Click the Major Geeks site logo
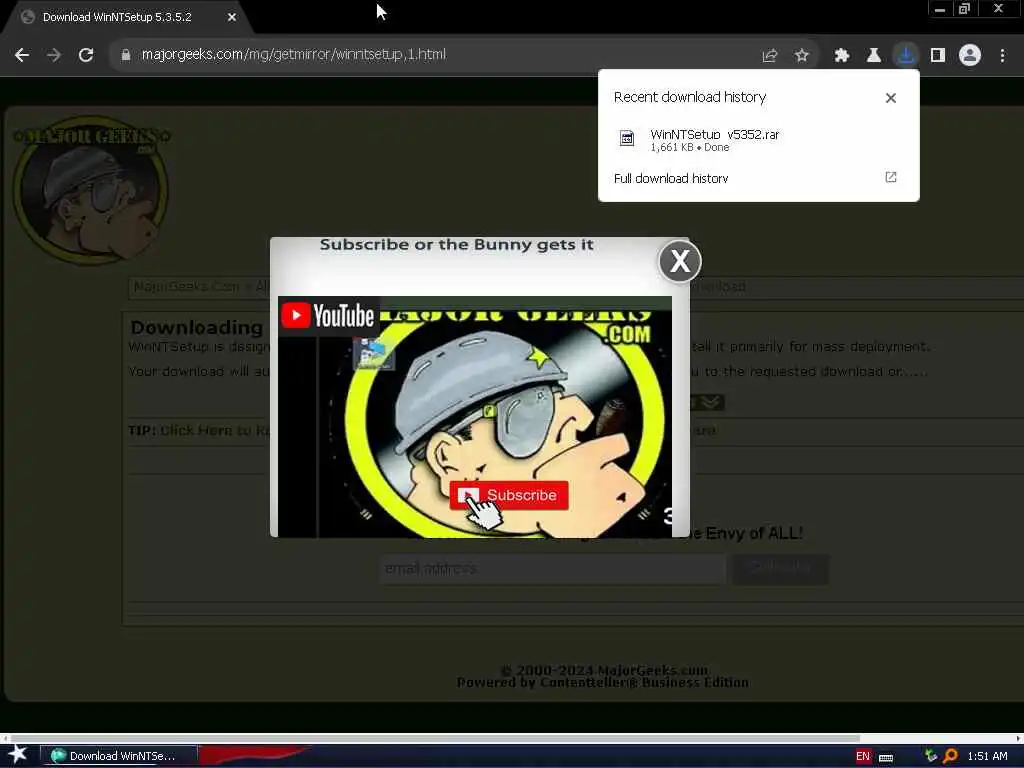Screen dimensions: 1024x768 point(91,189)
